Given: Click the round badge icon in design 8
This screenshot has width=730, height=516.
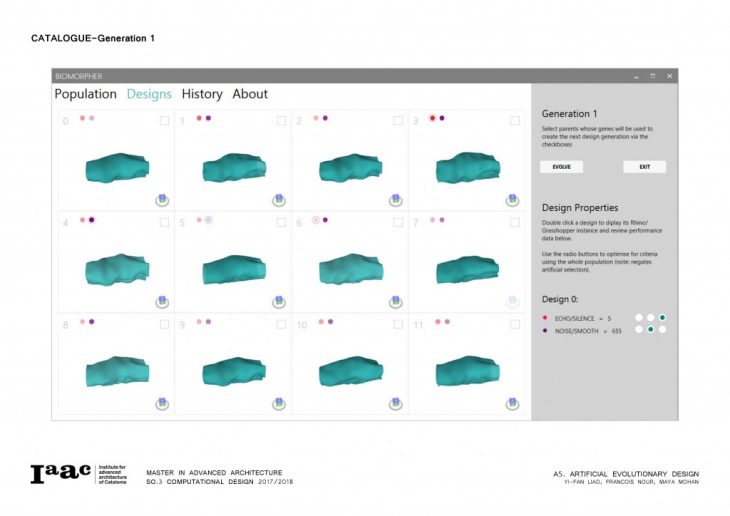Looking at the screenshot, I should coord(162,403).
